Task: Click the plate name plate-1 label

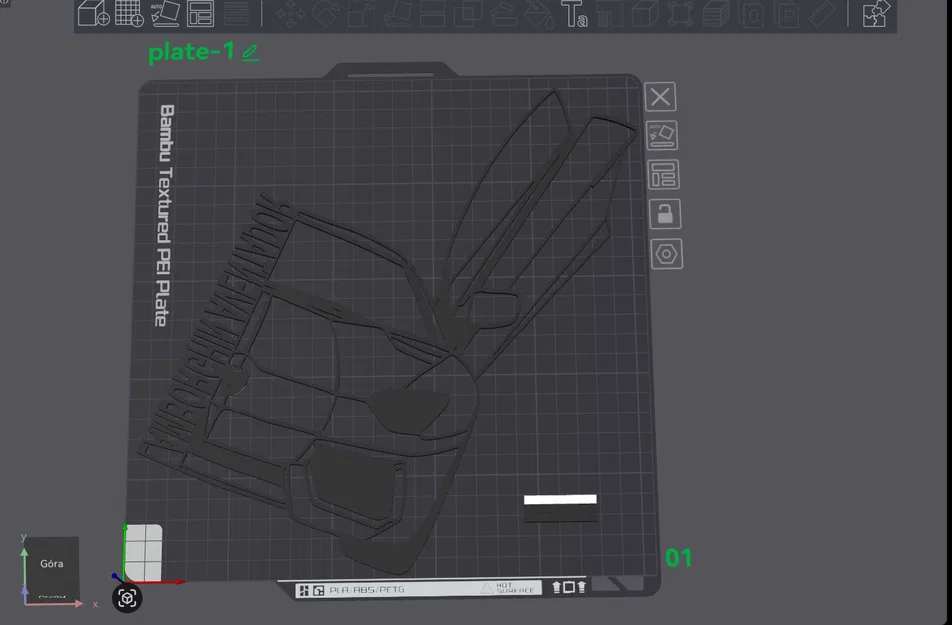Action: click(193, 52)
